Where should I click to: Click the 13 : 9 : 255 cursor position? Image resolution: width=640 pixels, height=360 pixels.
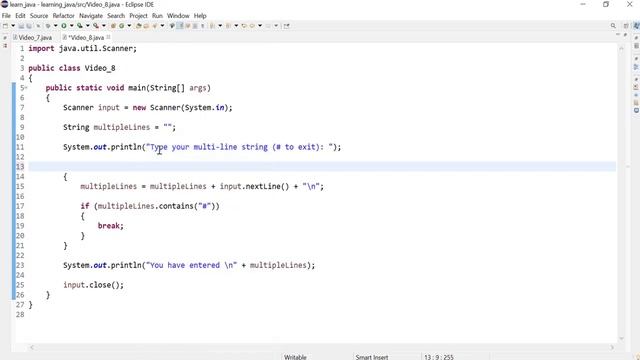click(x=439, y=357)
